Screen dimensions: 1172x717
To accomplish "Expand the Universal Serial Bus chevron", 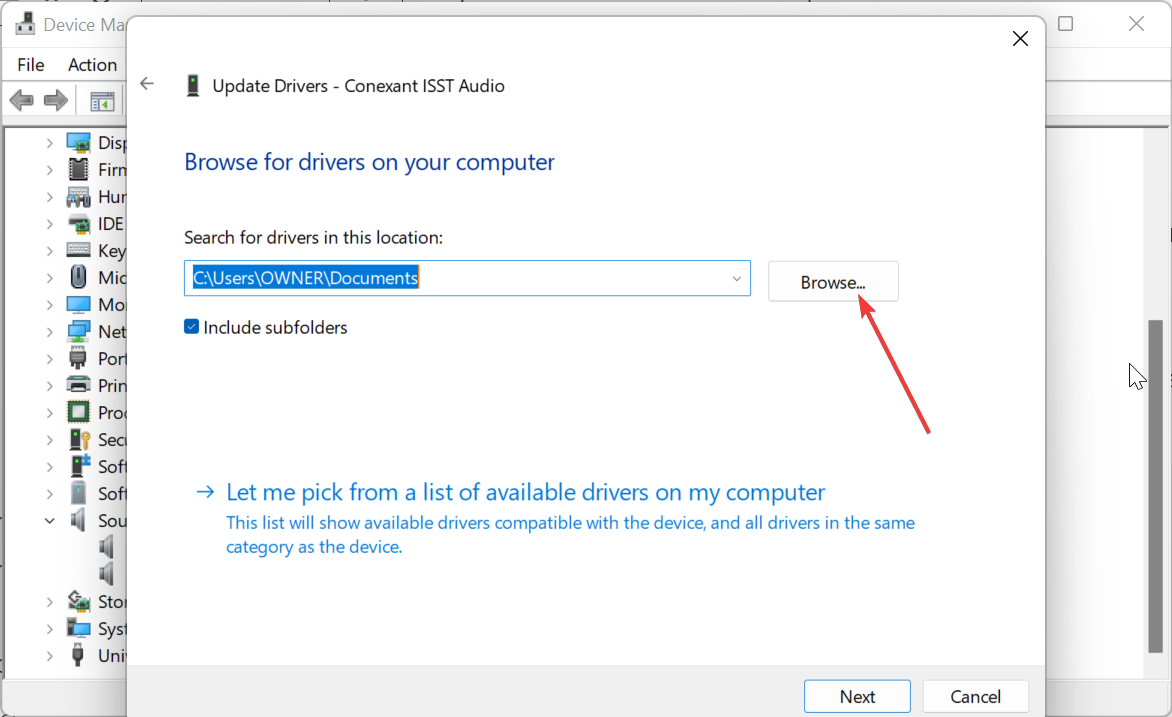I will click(49, 655).
